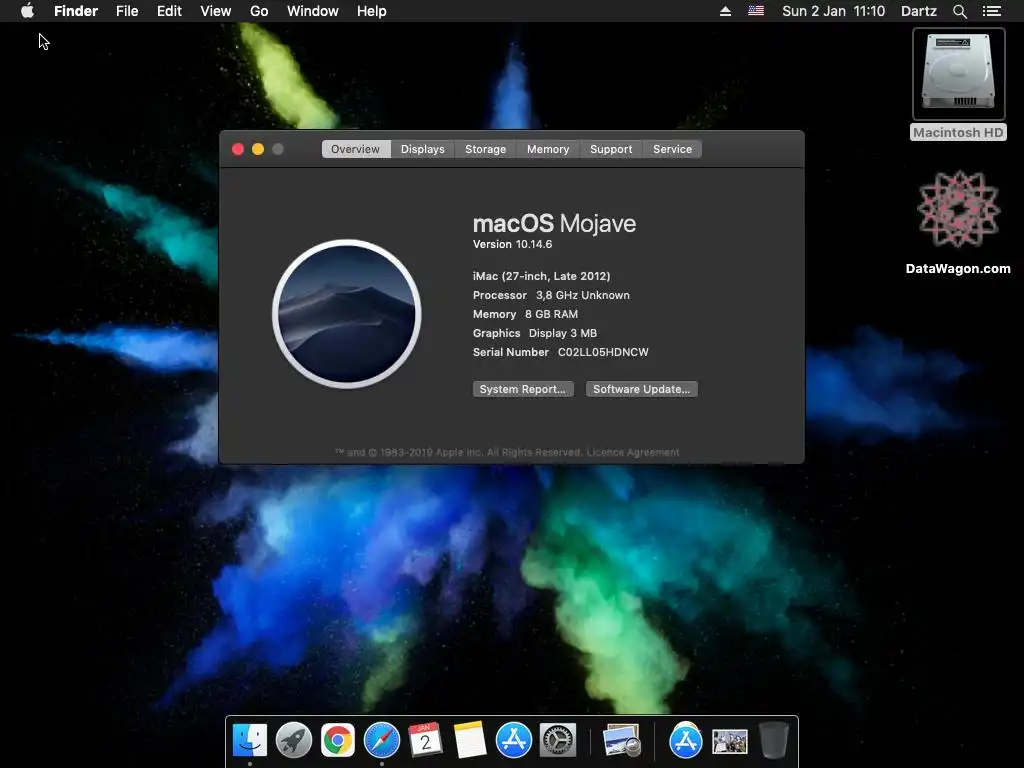Click the date and time Sun 2 Jan
Image resolution: width=1024 pixels, height=768 pixels.
pos(833,11)
